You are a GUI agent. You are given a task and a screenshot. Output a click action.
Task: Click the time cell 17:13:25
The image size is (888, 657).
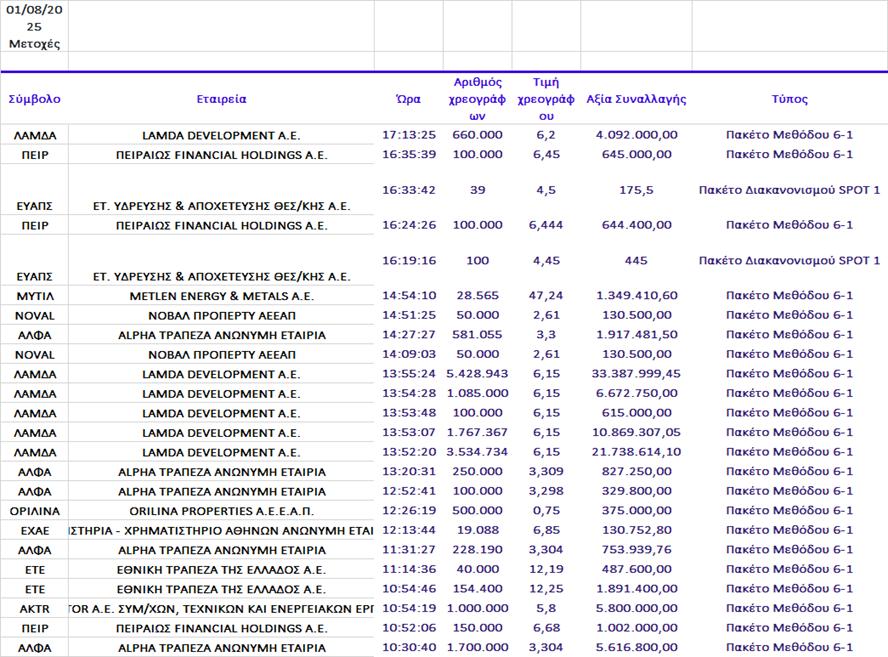[408, 135]
